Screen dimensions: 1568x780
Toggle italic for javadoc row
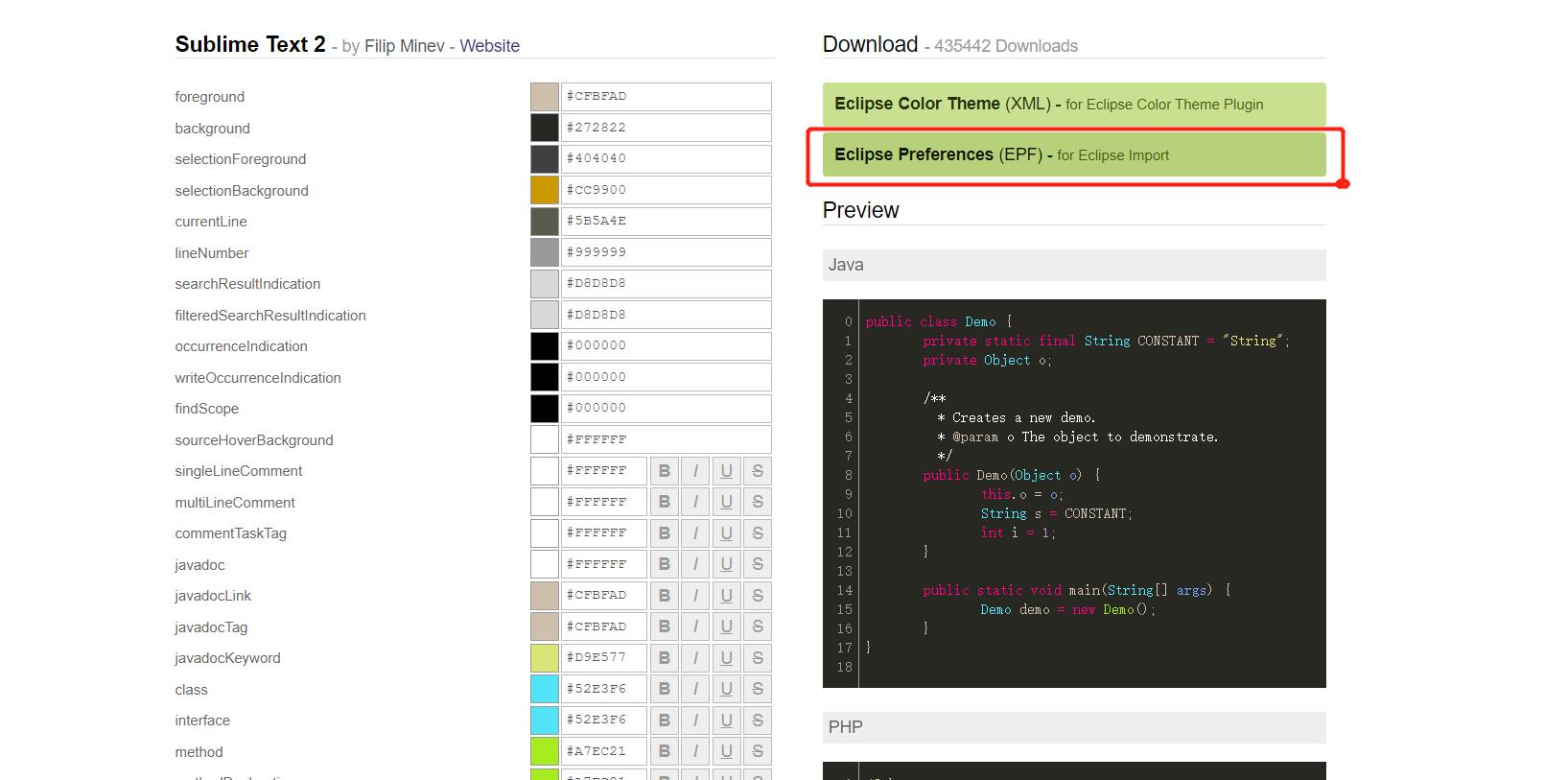(x=695, y=564)
